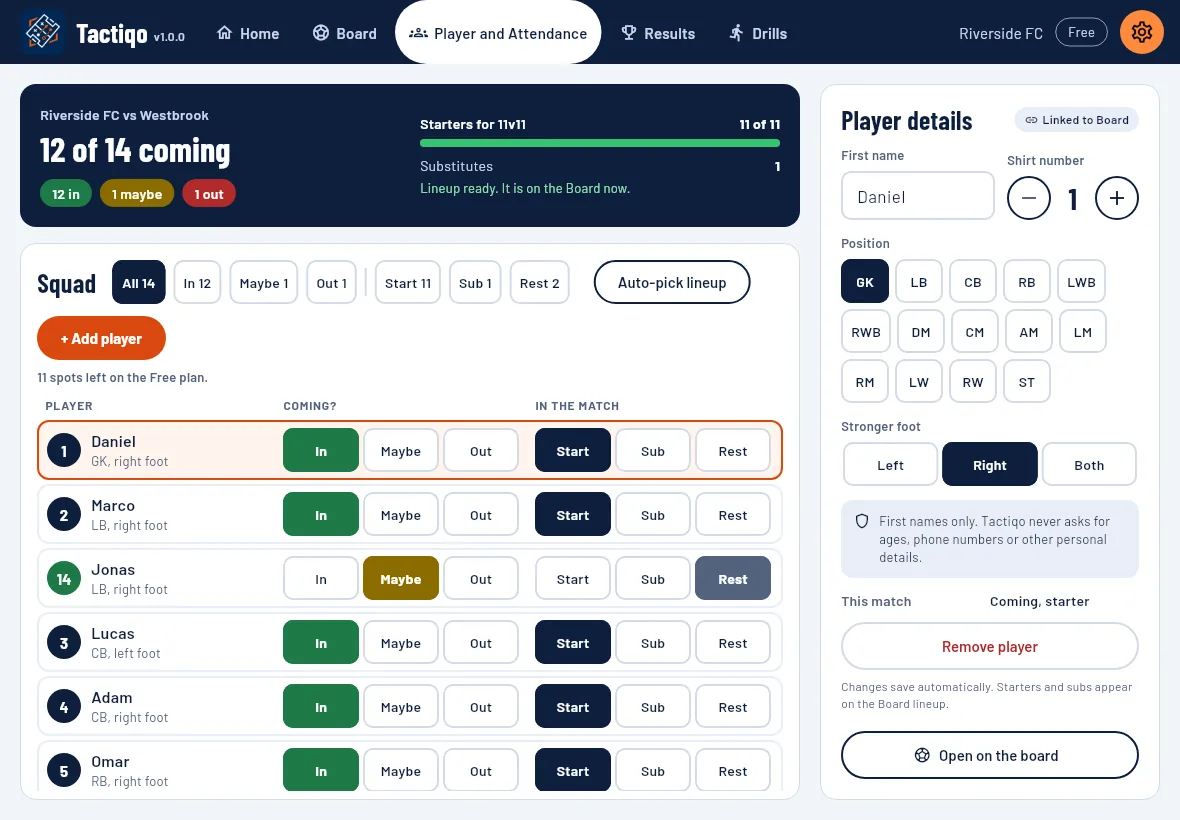Click Jonas's green number 14 badge
The height and width of the screenshot is (820, 1180).
(64, 579)
